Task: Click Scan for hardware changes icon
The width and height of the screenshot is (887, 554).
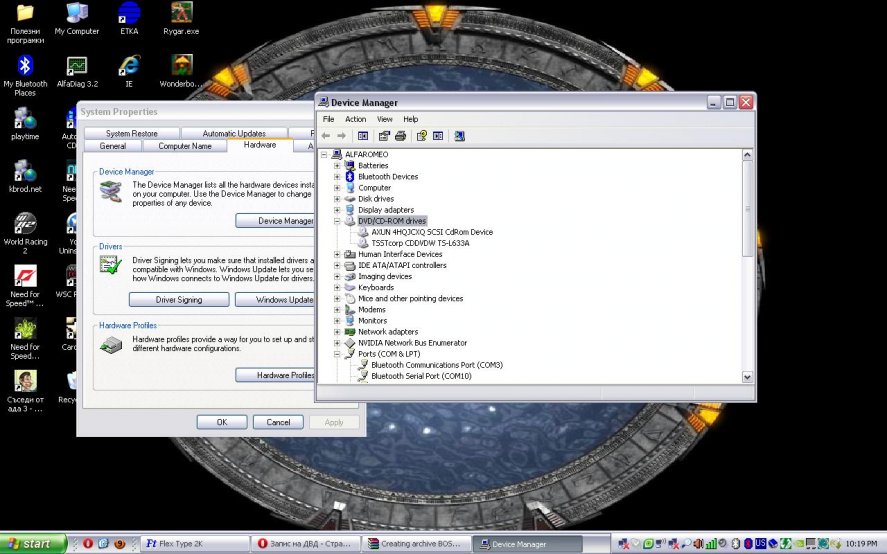Action: 459,135
